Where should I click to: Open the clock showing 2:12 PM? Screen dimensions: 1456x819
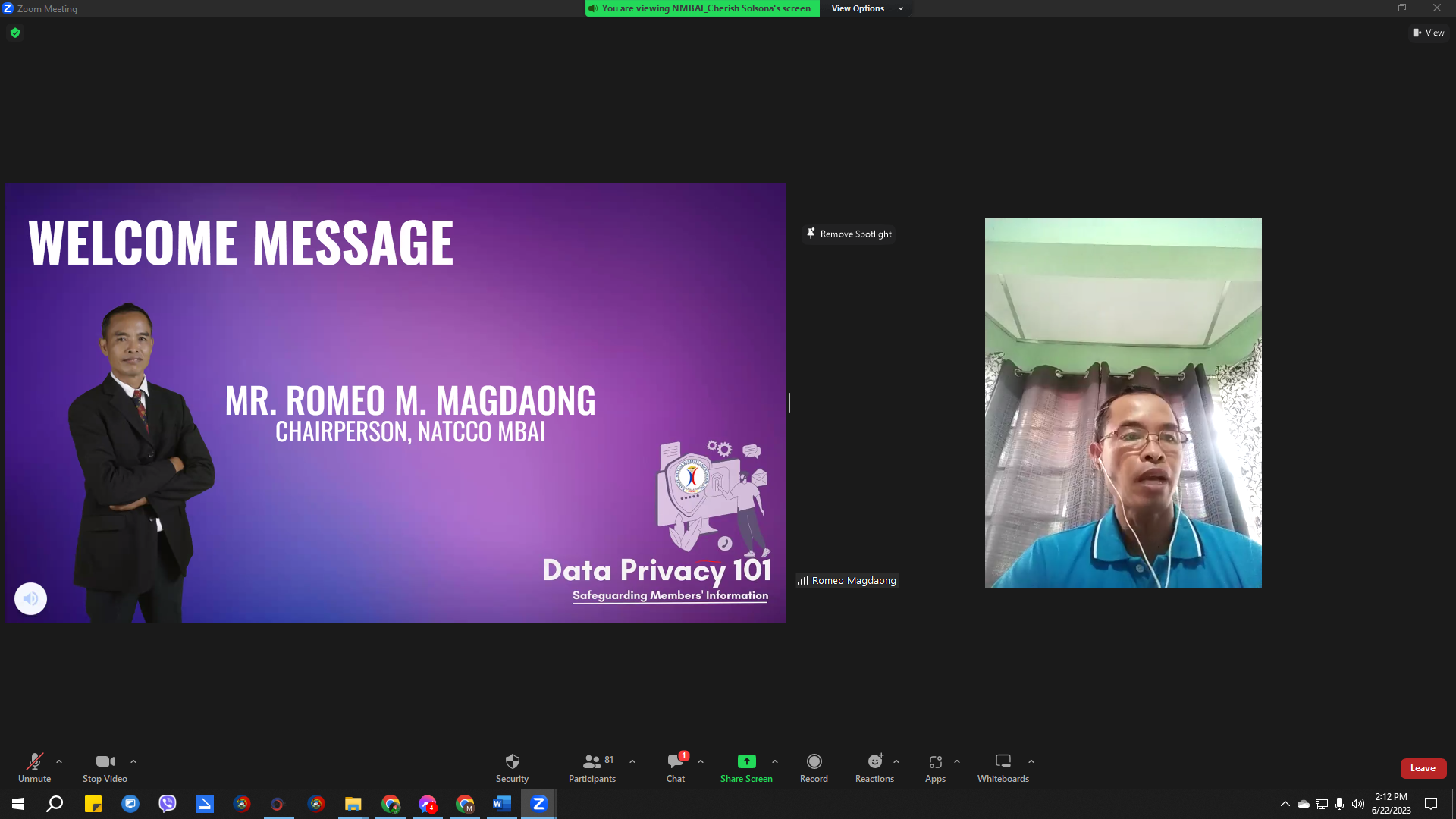coord(1392,804)
